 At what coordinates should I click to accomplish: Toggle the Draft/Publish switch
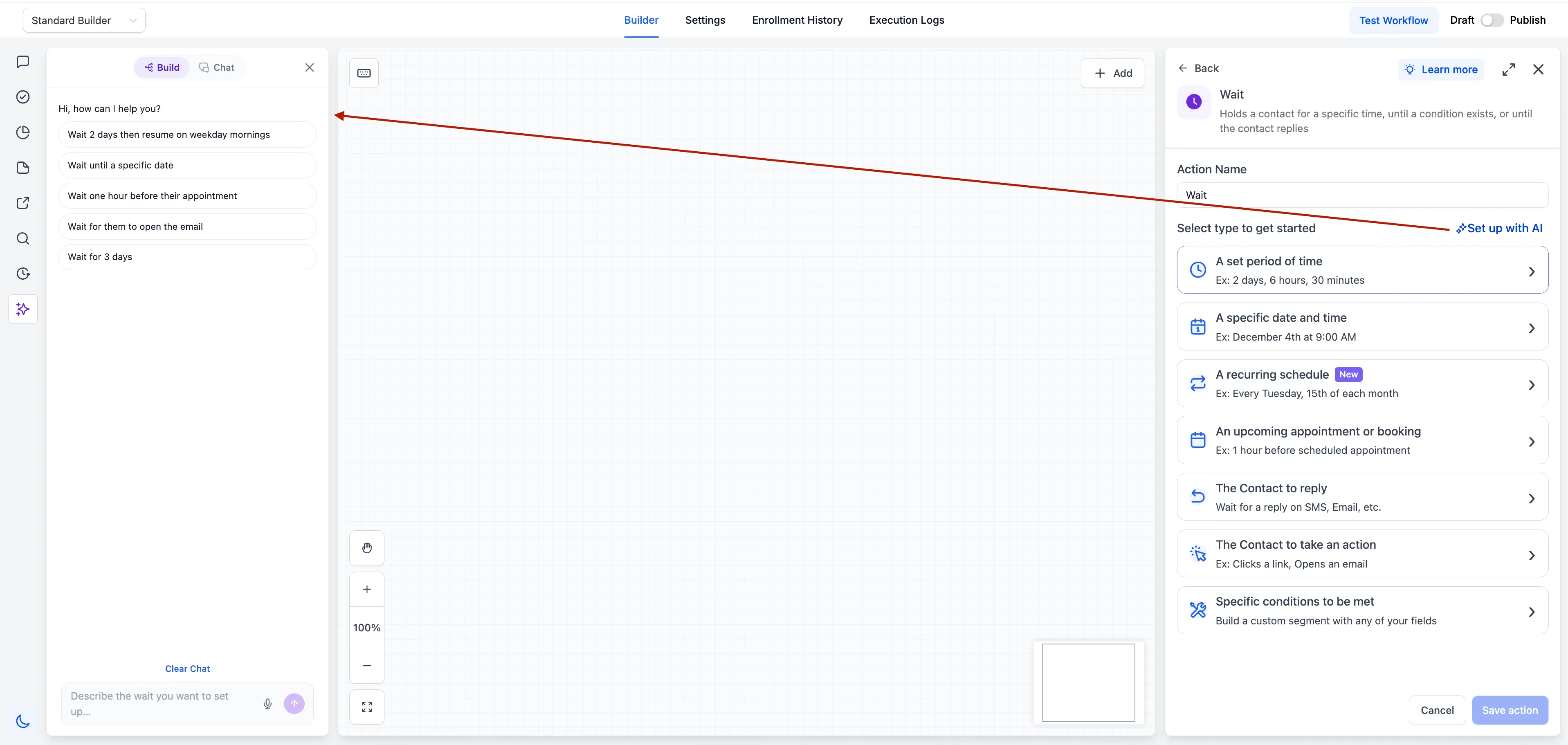1491,20
